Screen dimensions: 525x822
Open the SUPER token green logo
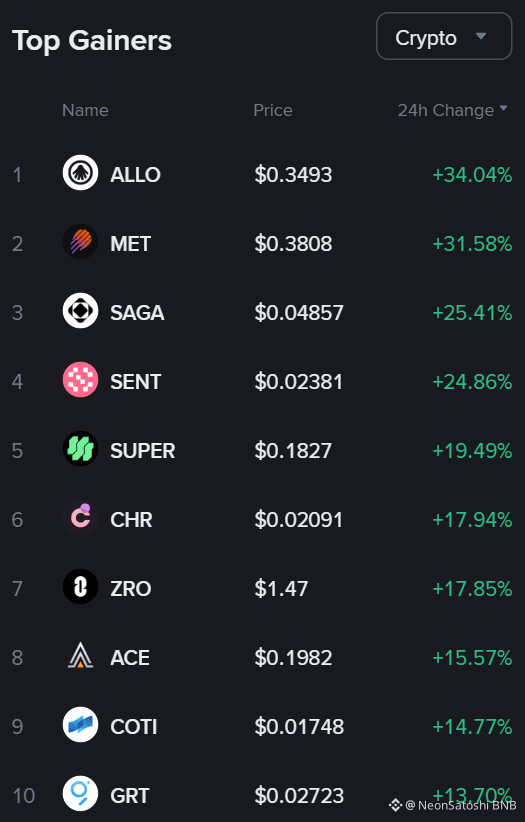(x=80, y=449)
